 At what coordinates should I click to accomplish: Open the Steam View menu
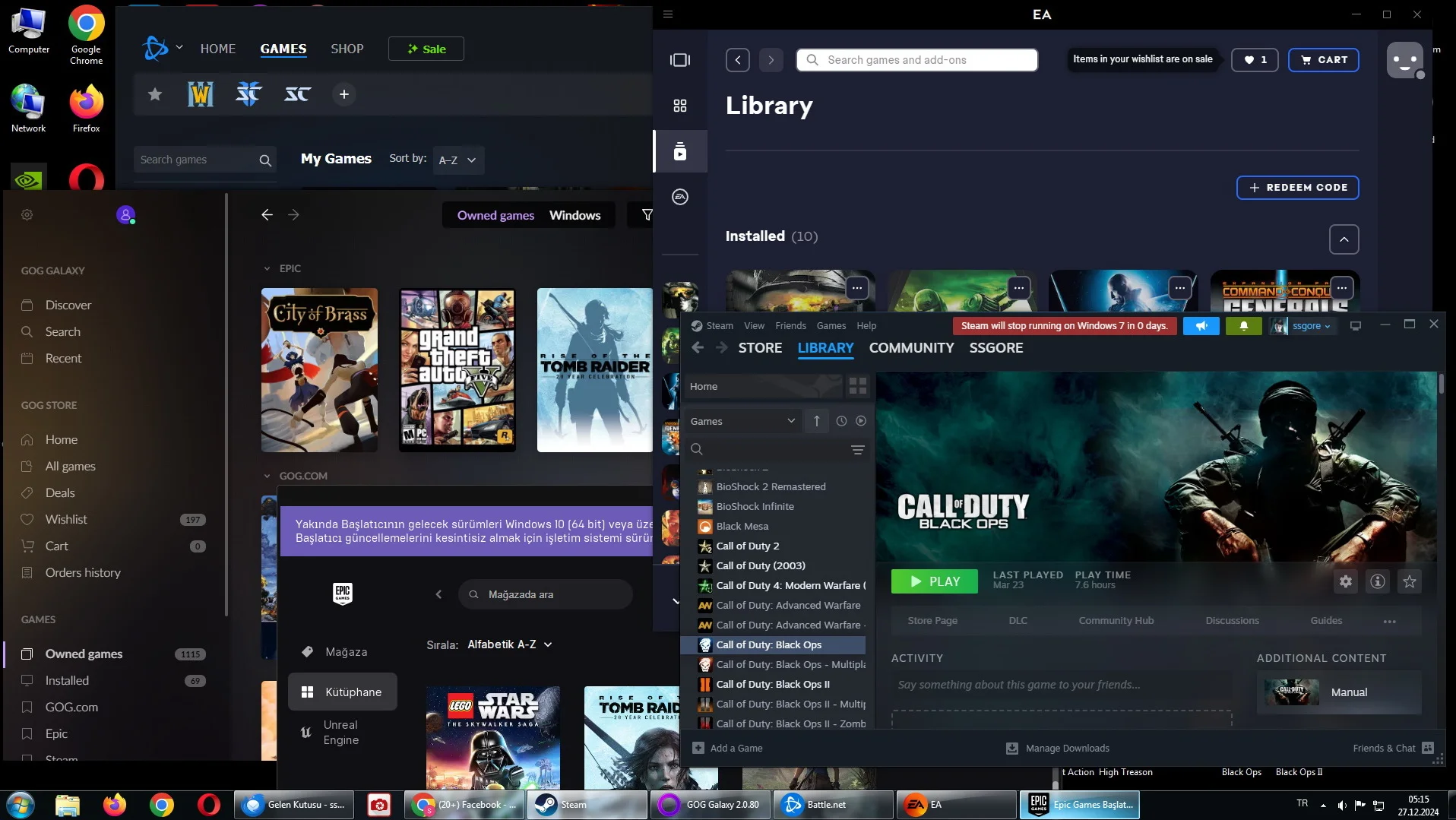point(754,326)
